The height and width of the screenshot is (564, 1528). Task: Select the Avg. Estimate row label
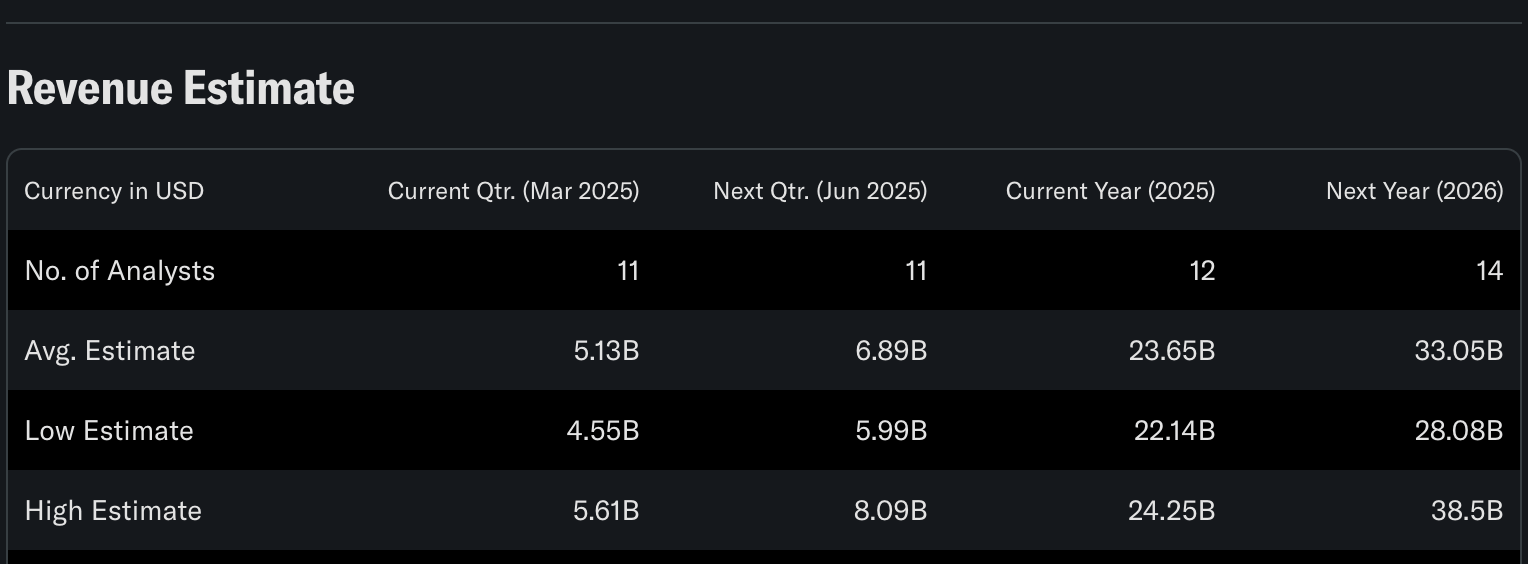coord(110,351)
